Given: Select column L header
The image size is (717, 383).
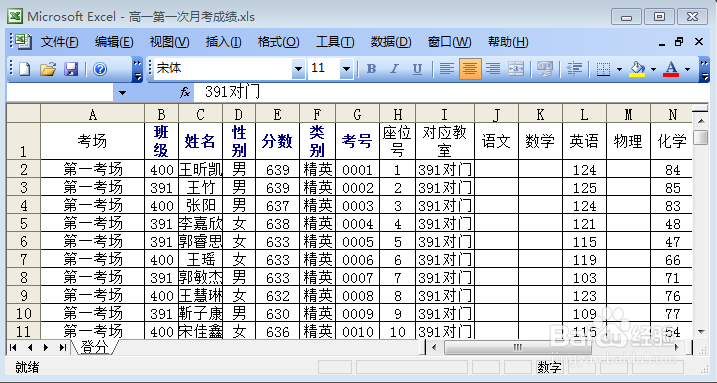Looking at the screenshot, I should (584, 114).
